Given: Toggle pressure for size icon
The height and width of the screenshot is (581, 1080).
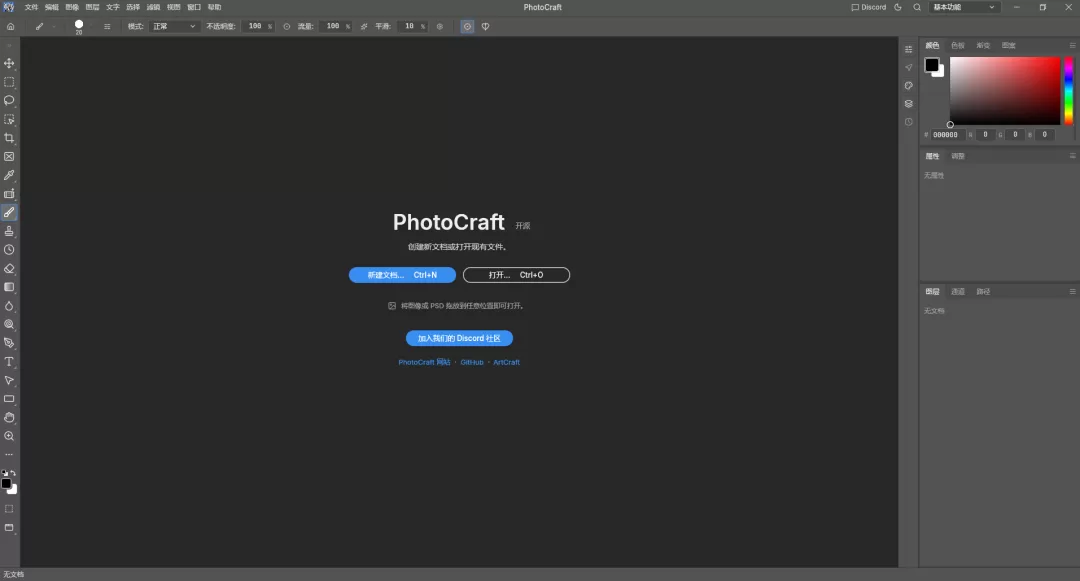Looking at the screenshot, I should [x=467, y=26].
